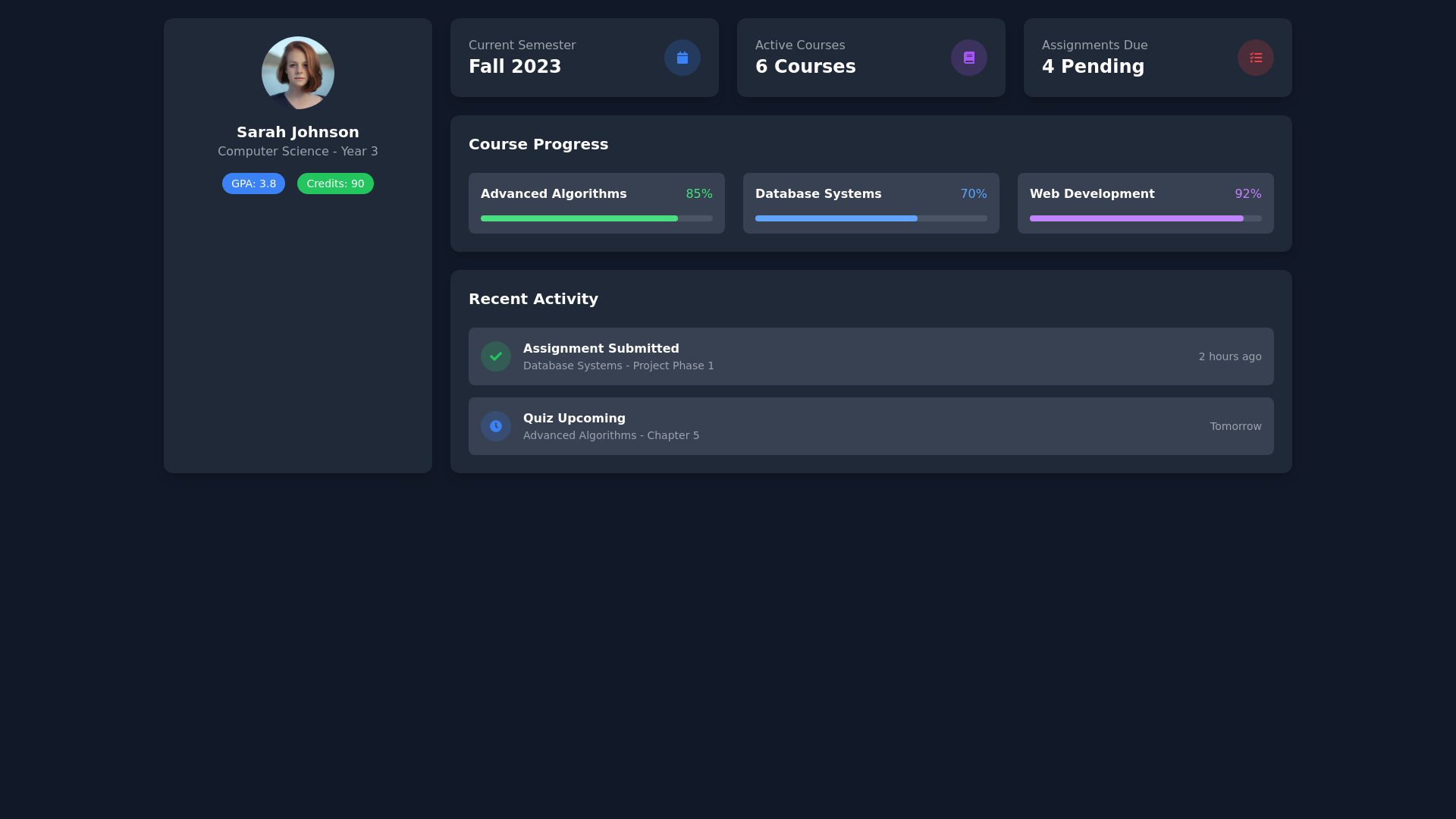
Task: Select the Credits: 90 badge
Action: (334, 183)
